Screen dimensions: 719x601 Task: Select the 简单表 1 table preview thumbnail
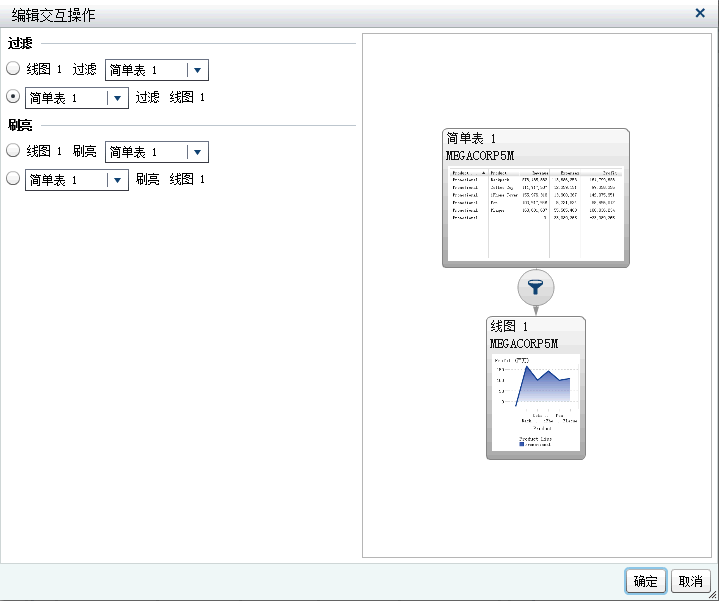(x=535, y=211)
